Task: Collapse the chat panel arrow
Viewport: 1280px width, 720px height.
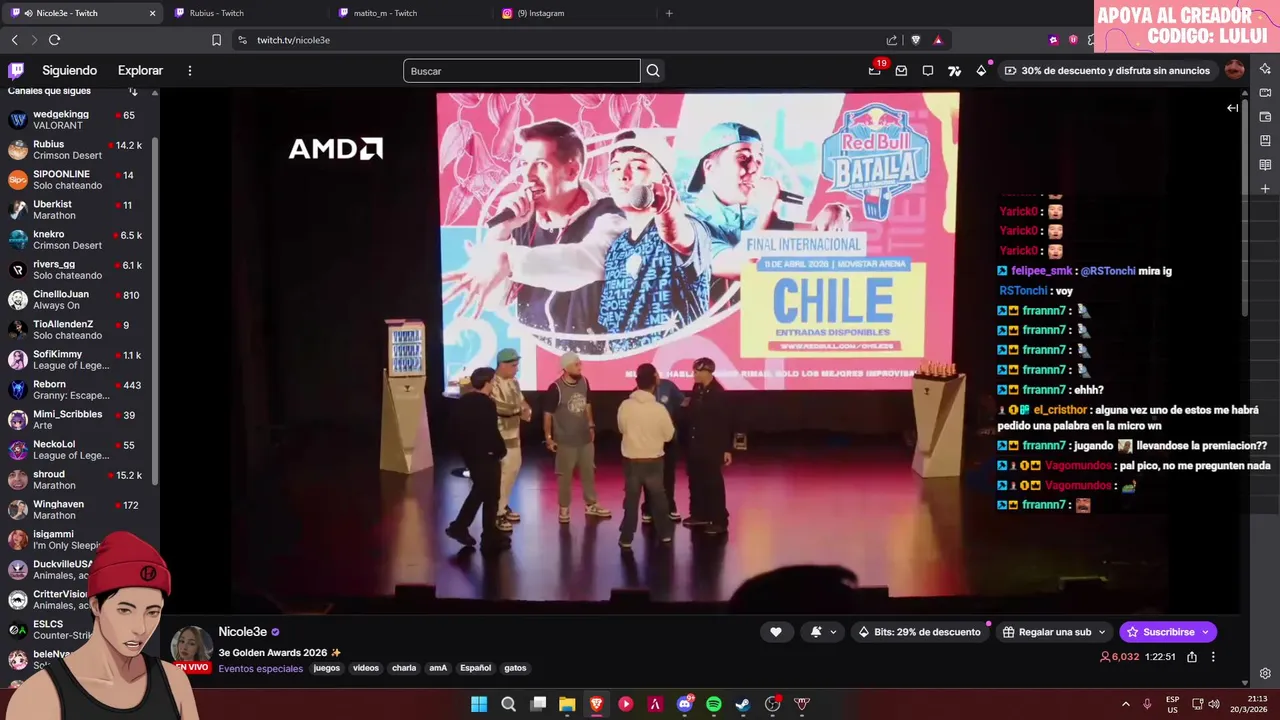Action: tap(1232, 108)
